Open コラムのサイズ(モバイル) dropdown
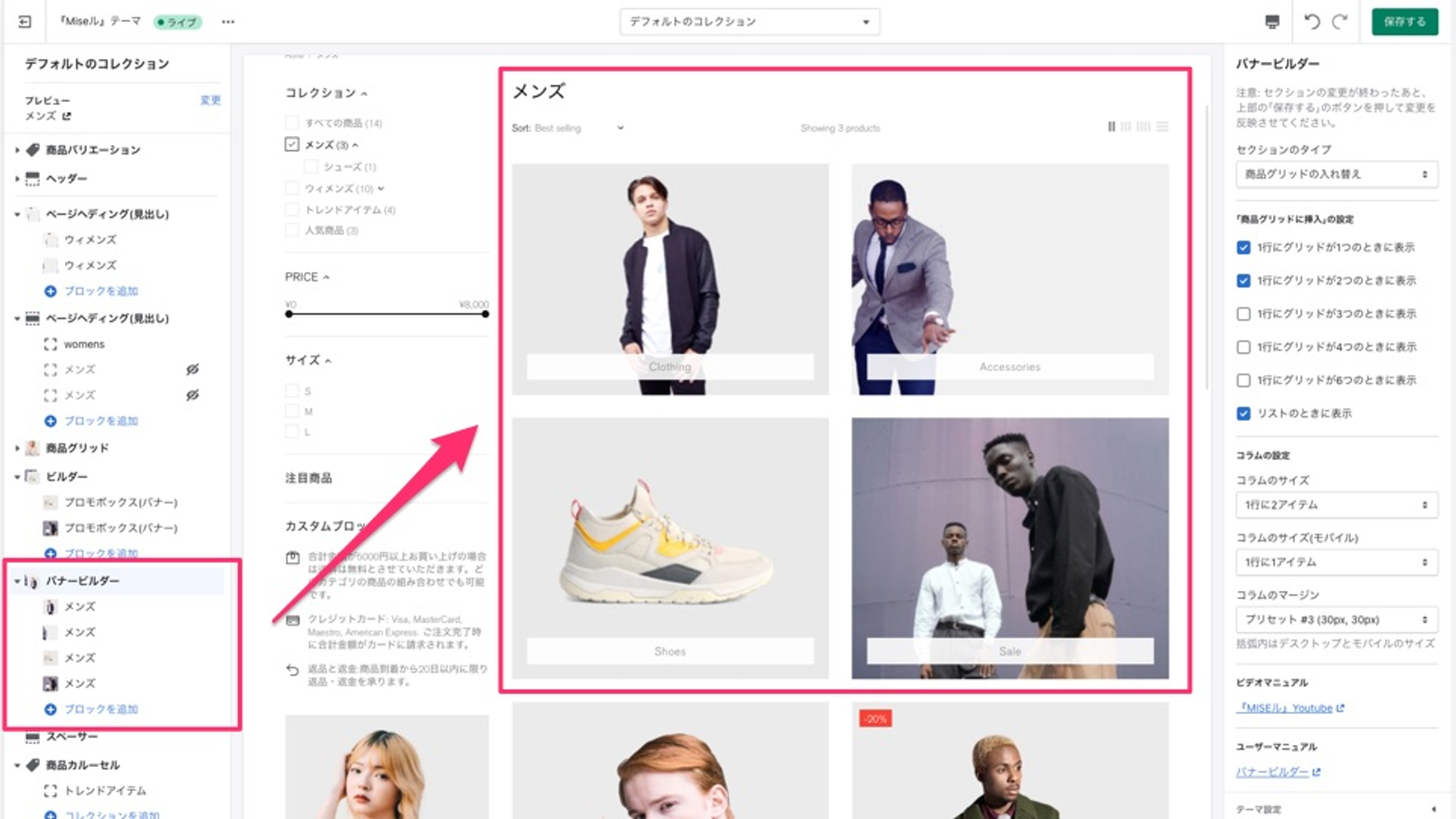This screenshot has height=819, width=1456. 1337,562
